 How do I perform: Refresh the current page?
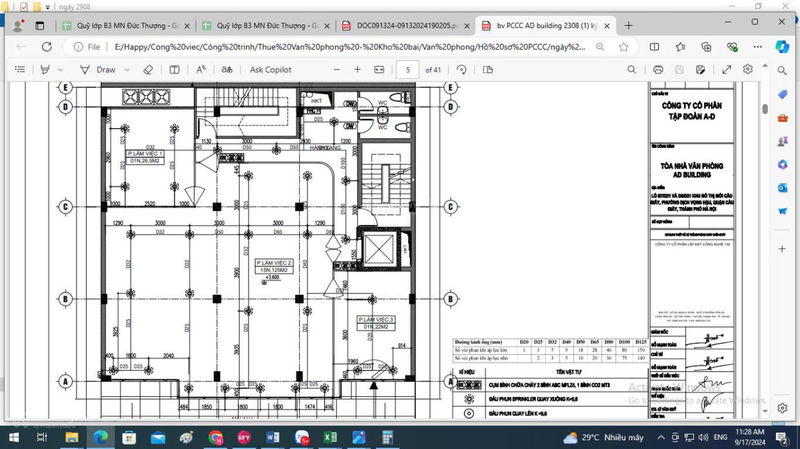[47, 46]
